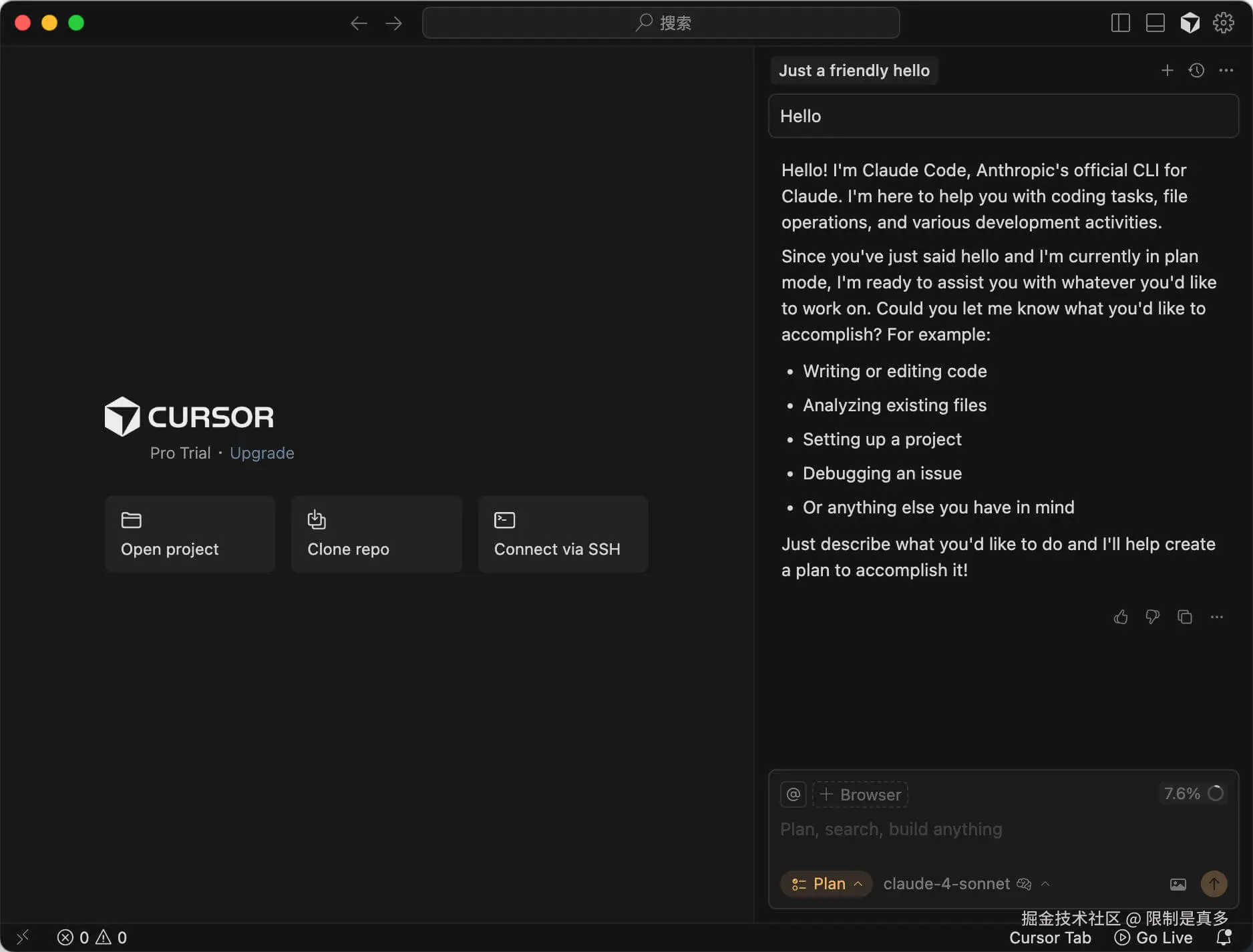Viewport: 1253px width, 952px height.
Task: Click the Upgrade link under Pro Trial
Action: click(262, 453)
